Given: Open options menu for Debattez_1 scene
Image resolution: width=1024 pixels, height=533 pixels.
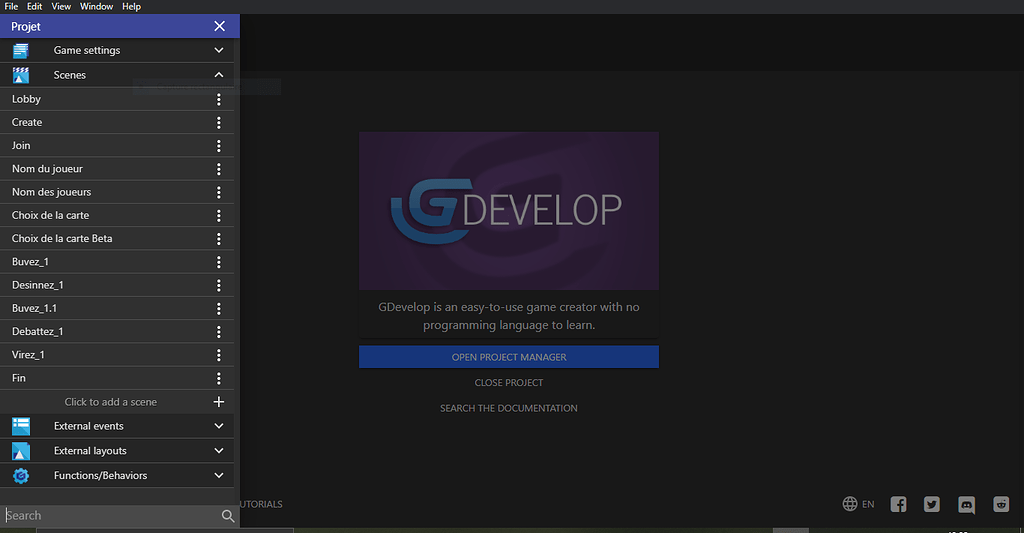Looking at the screenshot, I should pyautogui.click(x=219, y=332).
